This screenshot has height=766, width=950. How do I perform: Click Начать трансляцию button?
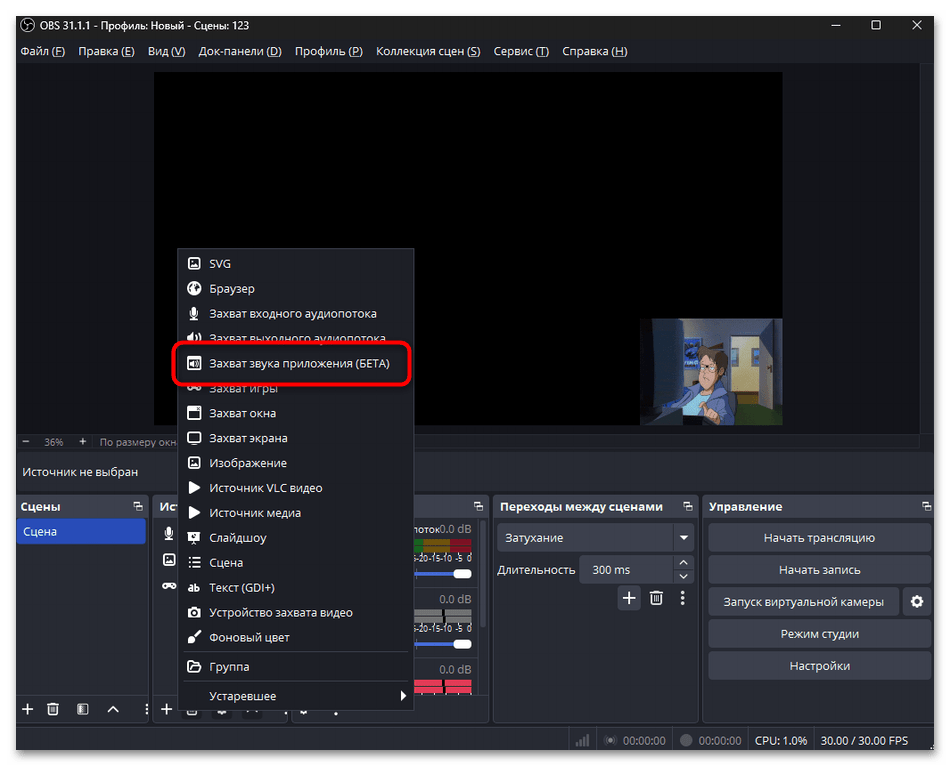point(819,538)
